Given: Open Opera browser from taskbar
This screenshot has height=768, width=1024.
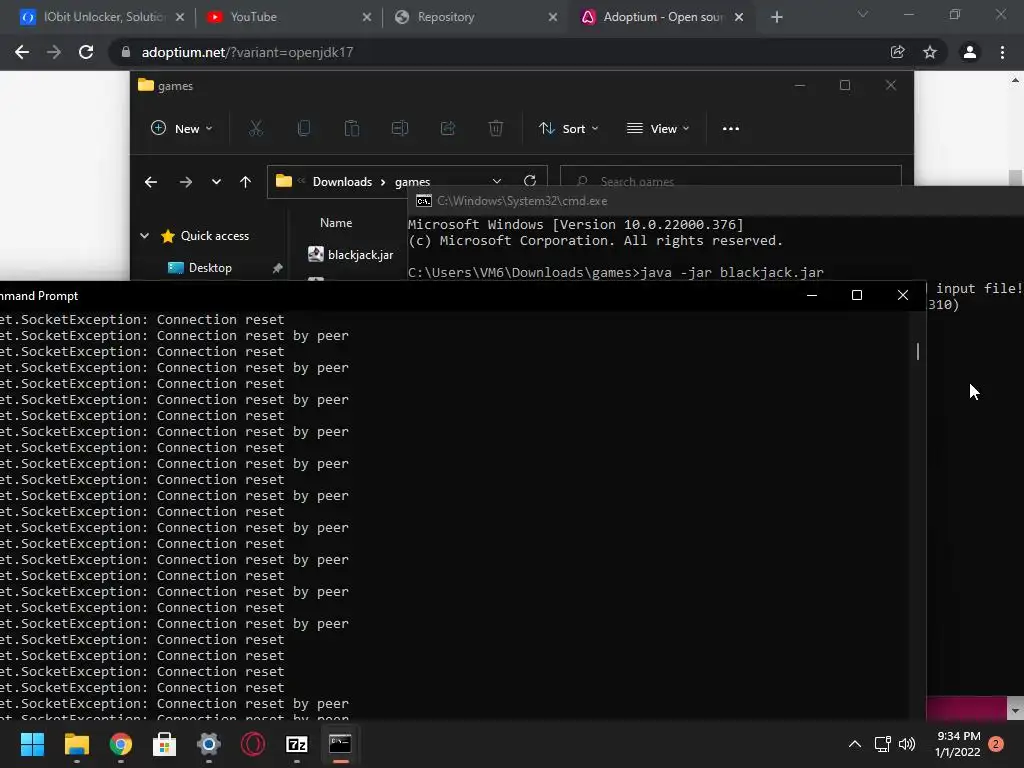Looking at the screenshot, I should [x=253, y=744].
